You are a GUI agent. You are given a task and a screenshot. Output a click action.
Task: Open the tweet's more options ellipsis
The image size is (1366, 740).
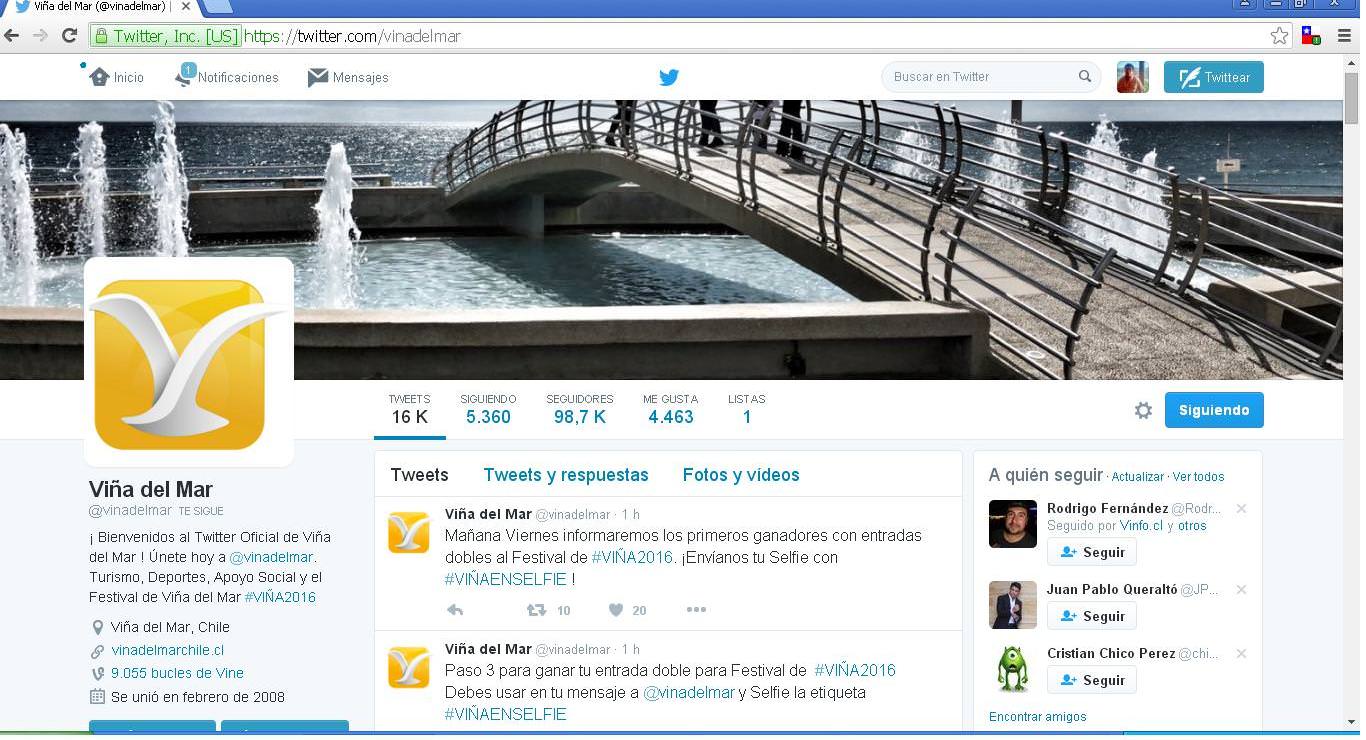697,610
